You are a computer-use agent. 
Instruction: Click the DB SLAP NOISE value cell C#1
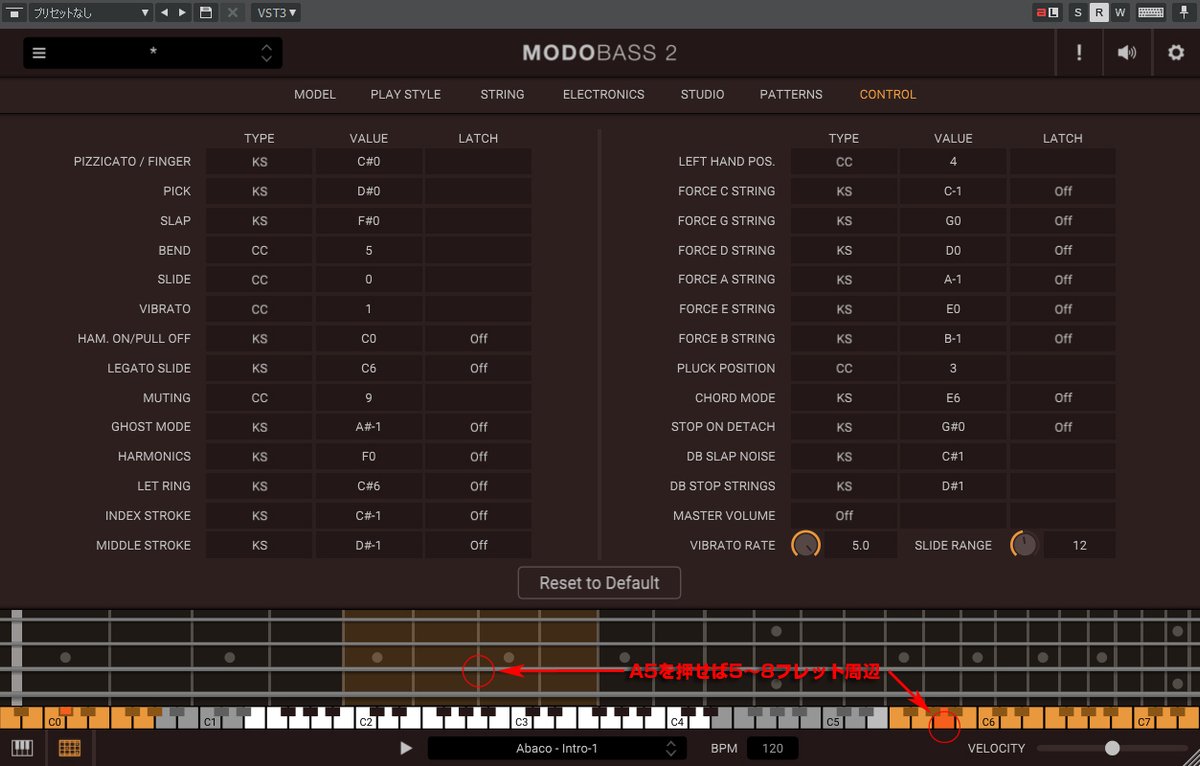click(x=953, y=457)
